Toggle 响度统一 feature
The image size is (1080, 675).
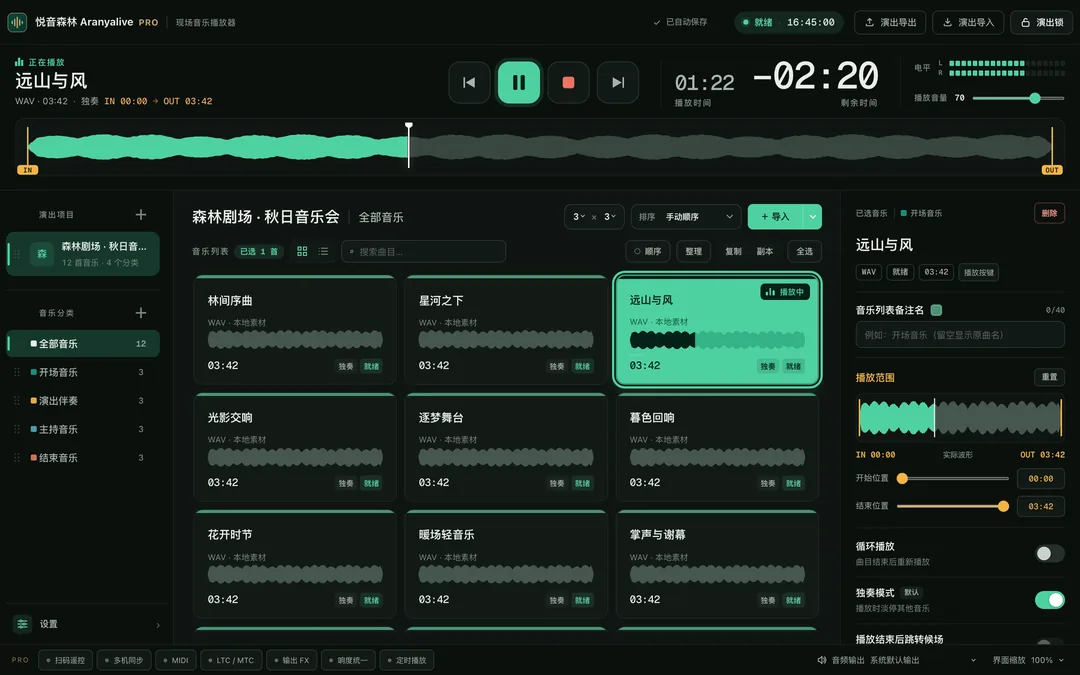point(349,660)
